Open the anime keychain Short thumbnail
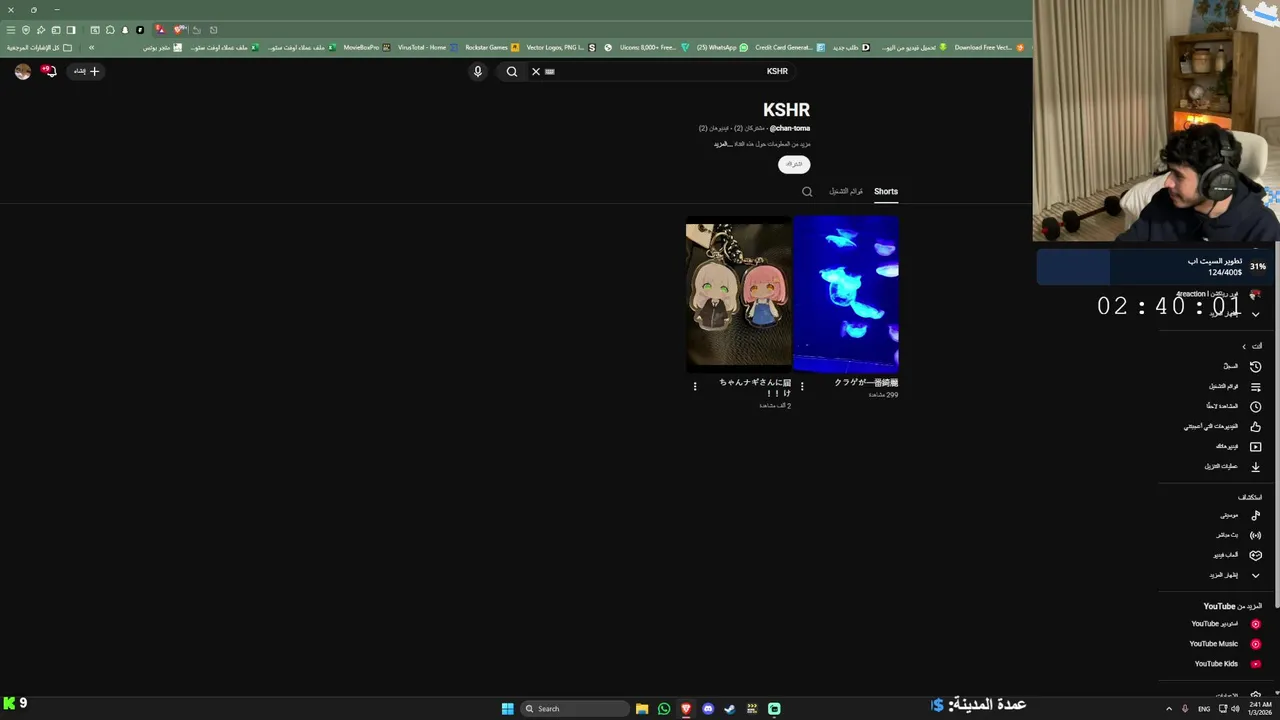This screenshot has height=720, width=1280. 738,294
